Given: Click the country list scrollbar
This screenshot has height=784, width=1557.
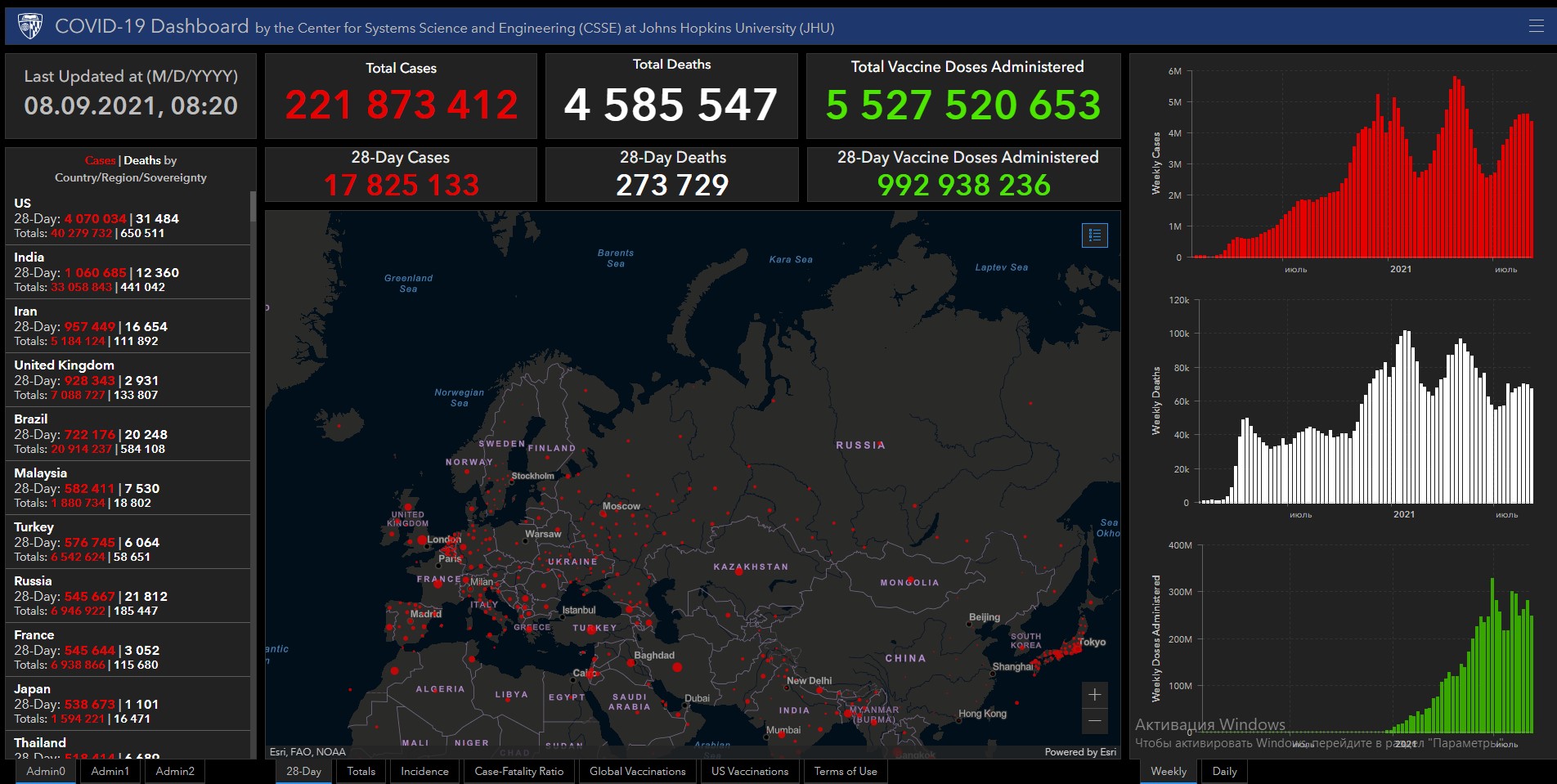Looking at the screenshot, I should 253,474.
